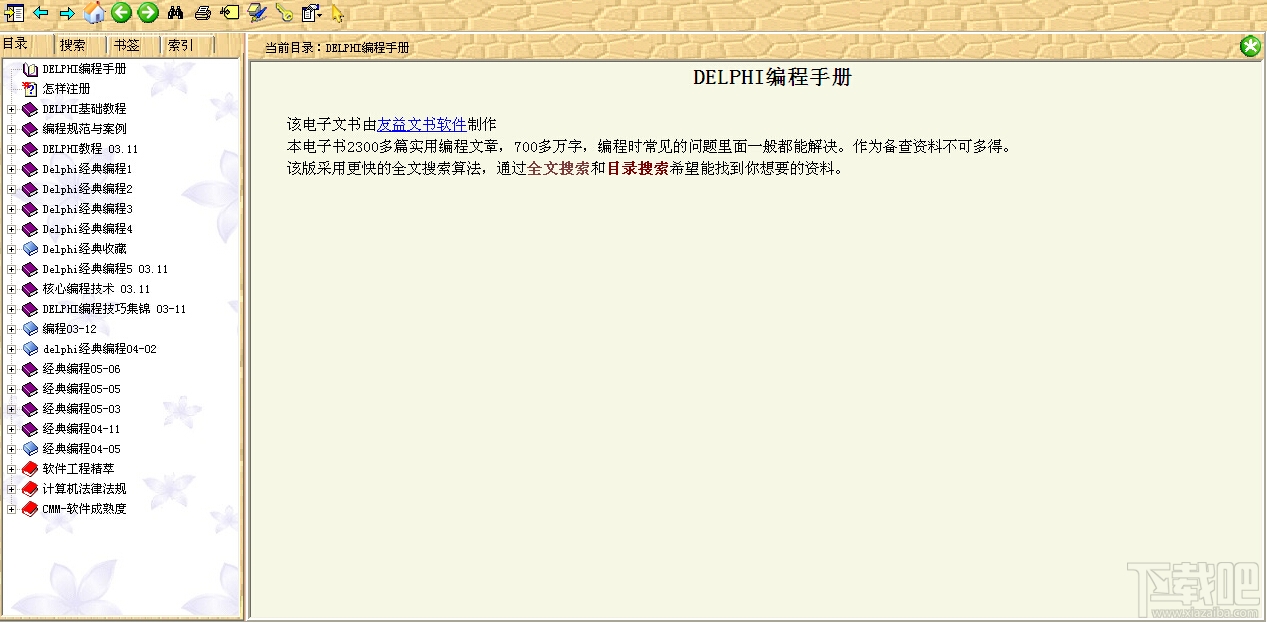Expand the Delphi经典编程1 node
Image resolution: width=1267 pixels, height=623 pixels.
(x=12, y=169)
